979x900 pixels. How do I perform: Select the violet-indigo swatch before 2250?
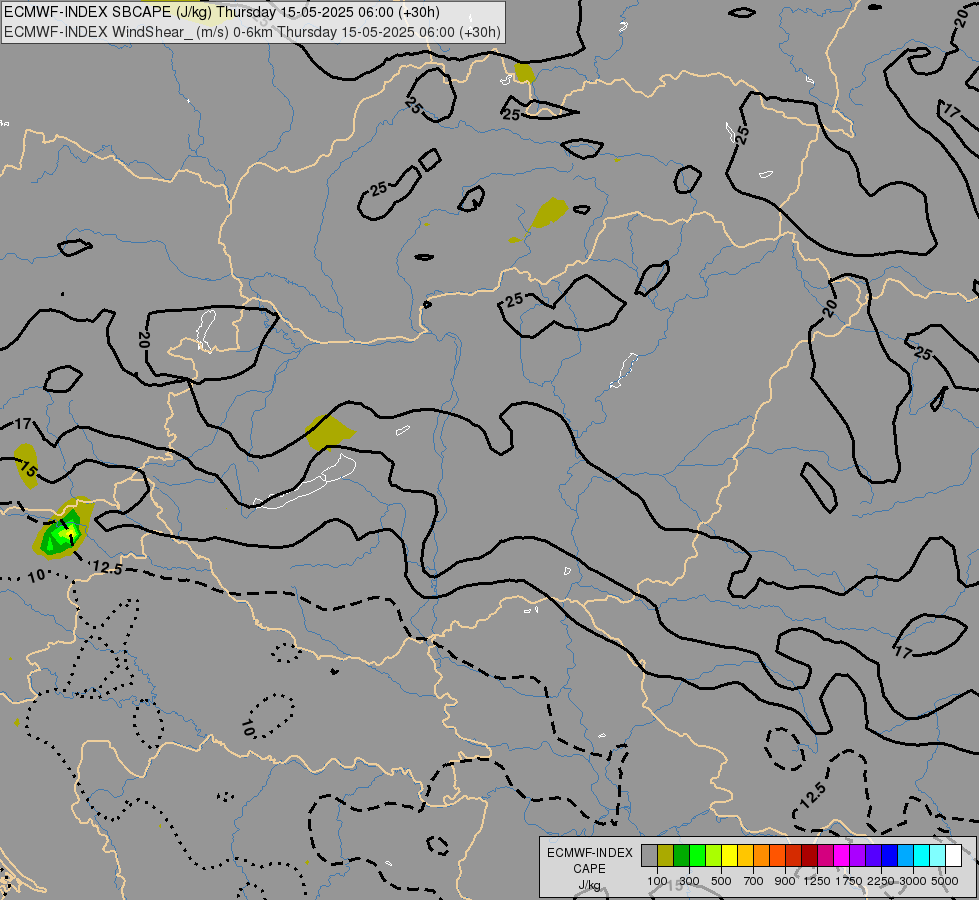(873, 855)
